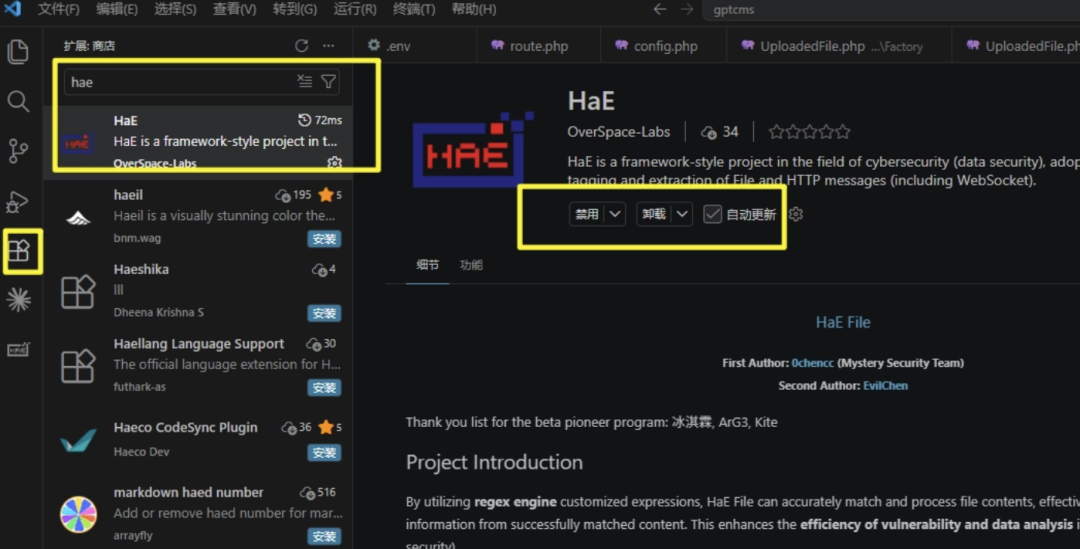
Task: Open the EvilChen author link
Action: tap(885, 386)
